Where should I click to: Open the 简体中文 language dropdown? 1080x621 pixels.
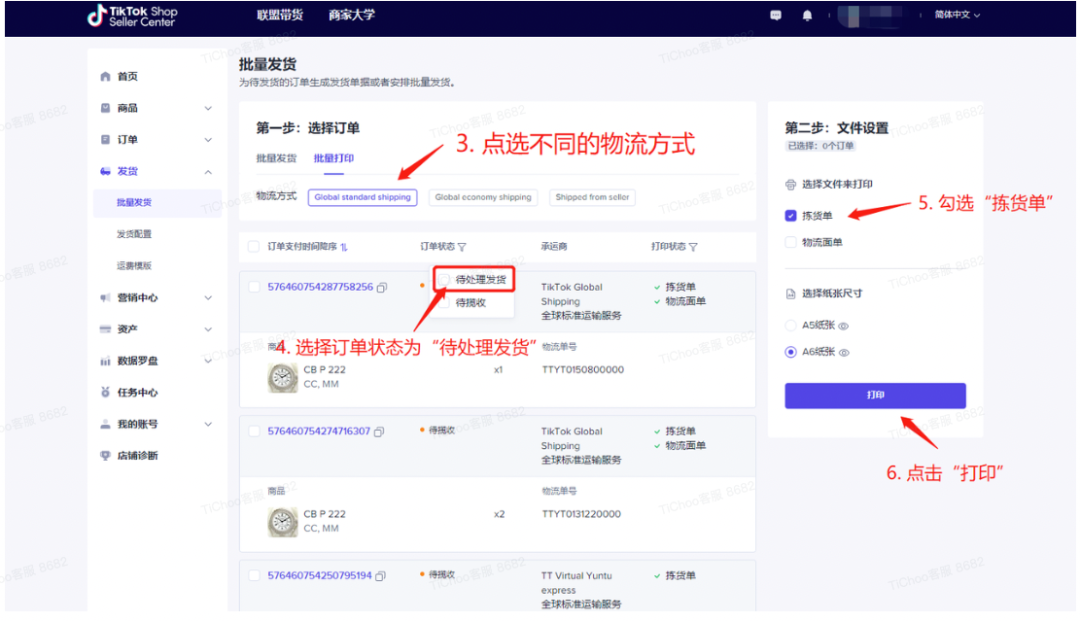pyautogui.click(x=957, y=14)
